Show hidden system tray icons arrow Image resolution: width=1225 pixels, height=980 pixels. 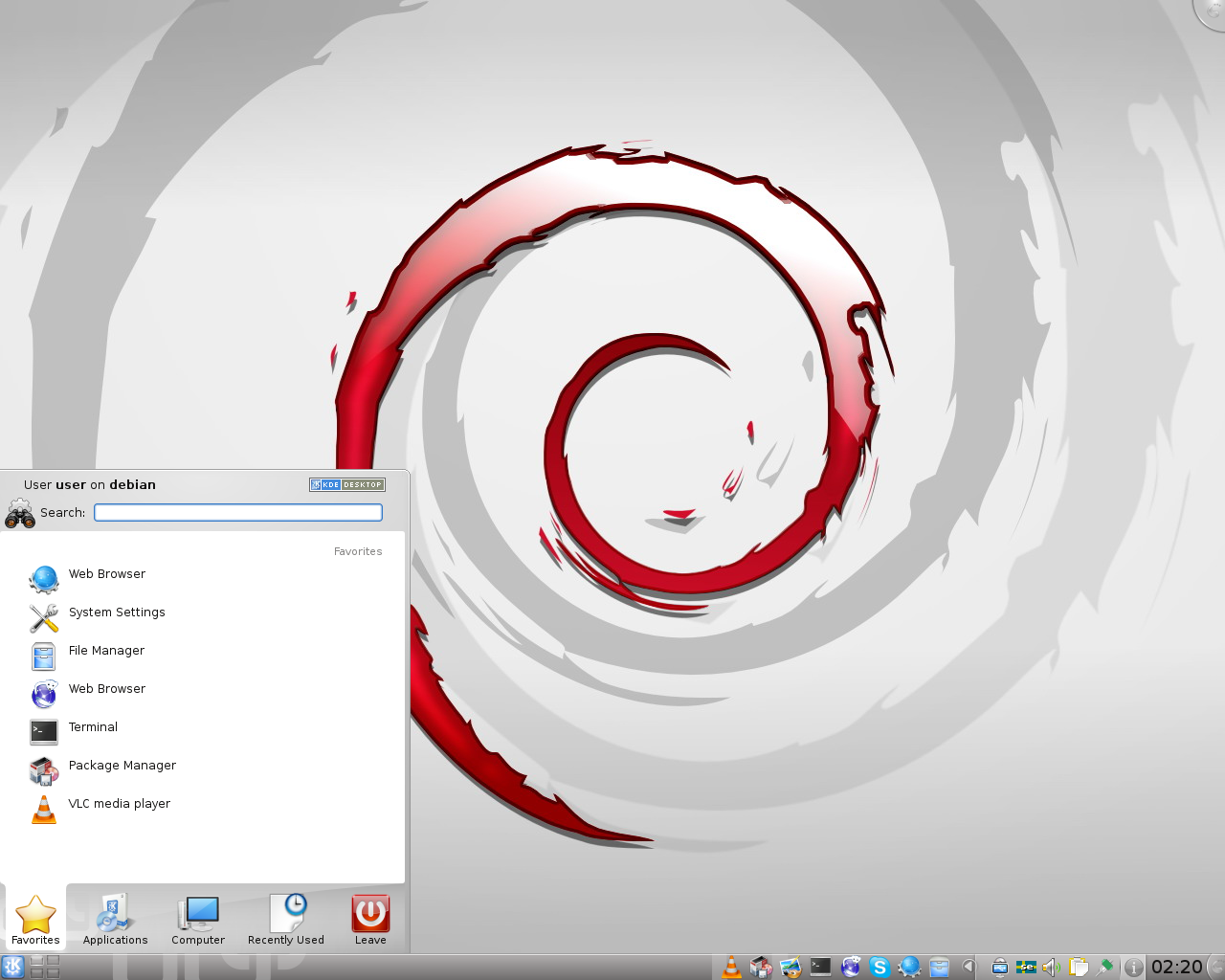pyautogui.click(x=969, y=967)
